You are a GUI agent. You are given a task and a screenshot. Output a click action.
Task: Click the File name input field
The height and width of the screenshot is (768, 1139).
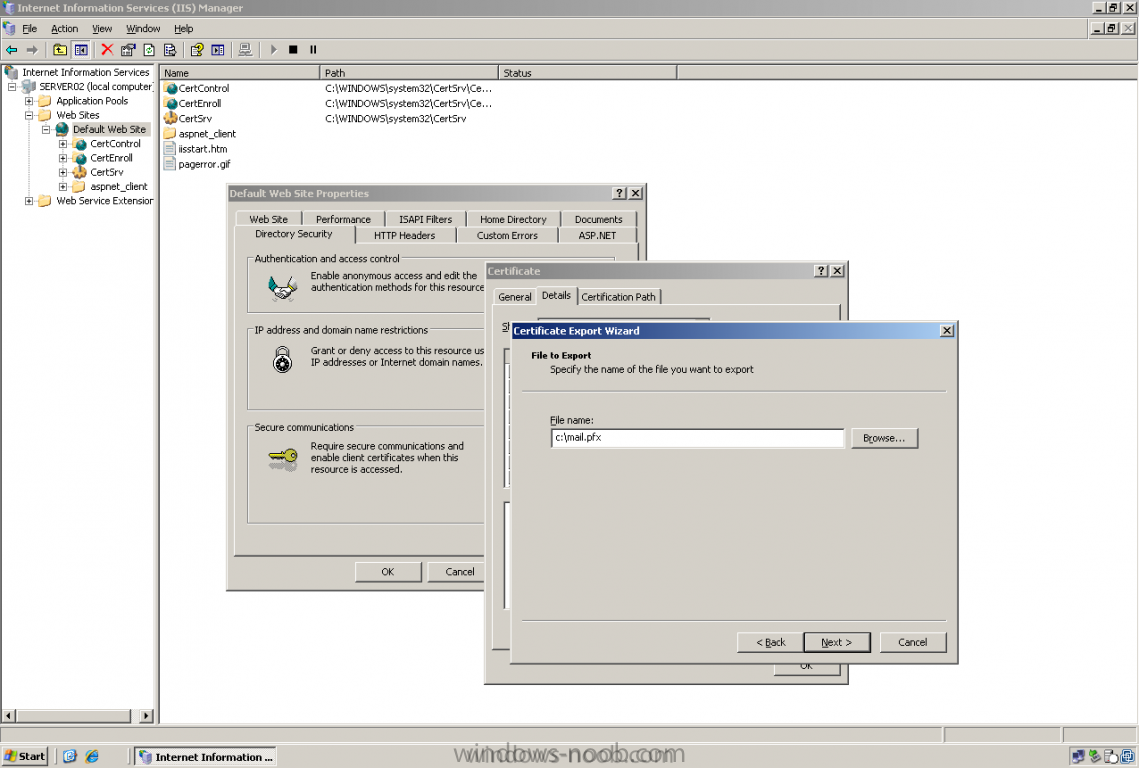[697, 438]
